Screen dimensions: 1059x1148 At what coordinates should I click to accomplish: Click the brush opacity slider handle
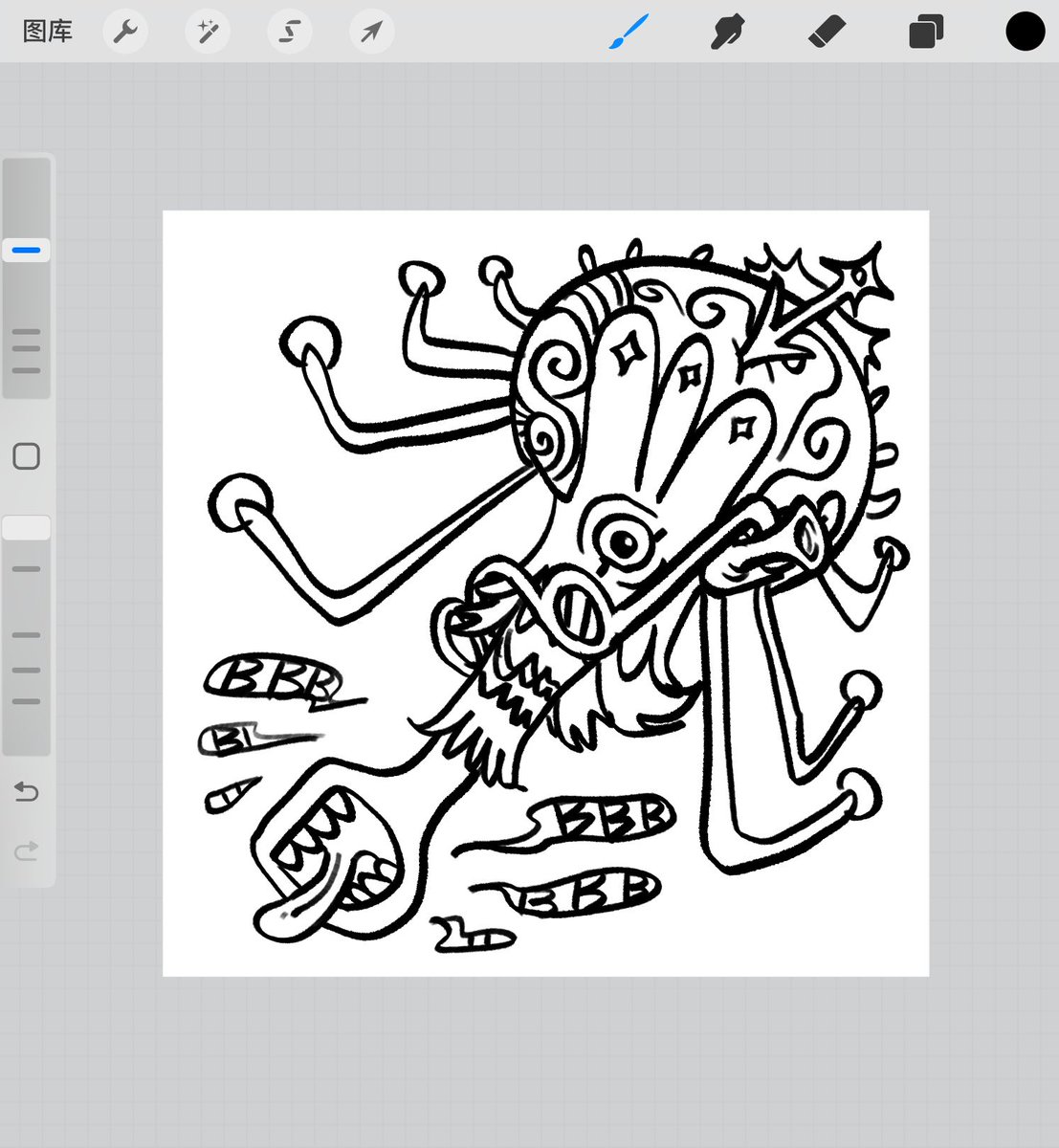tap(26, 528)
